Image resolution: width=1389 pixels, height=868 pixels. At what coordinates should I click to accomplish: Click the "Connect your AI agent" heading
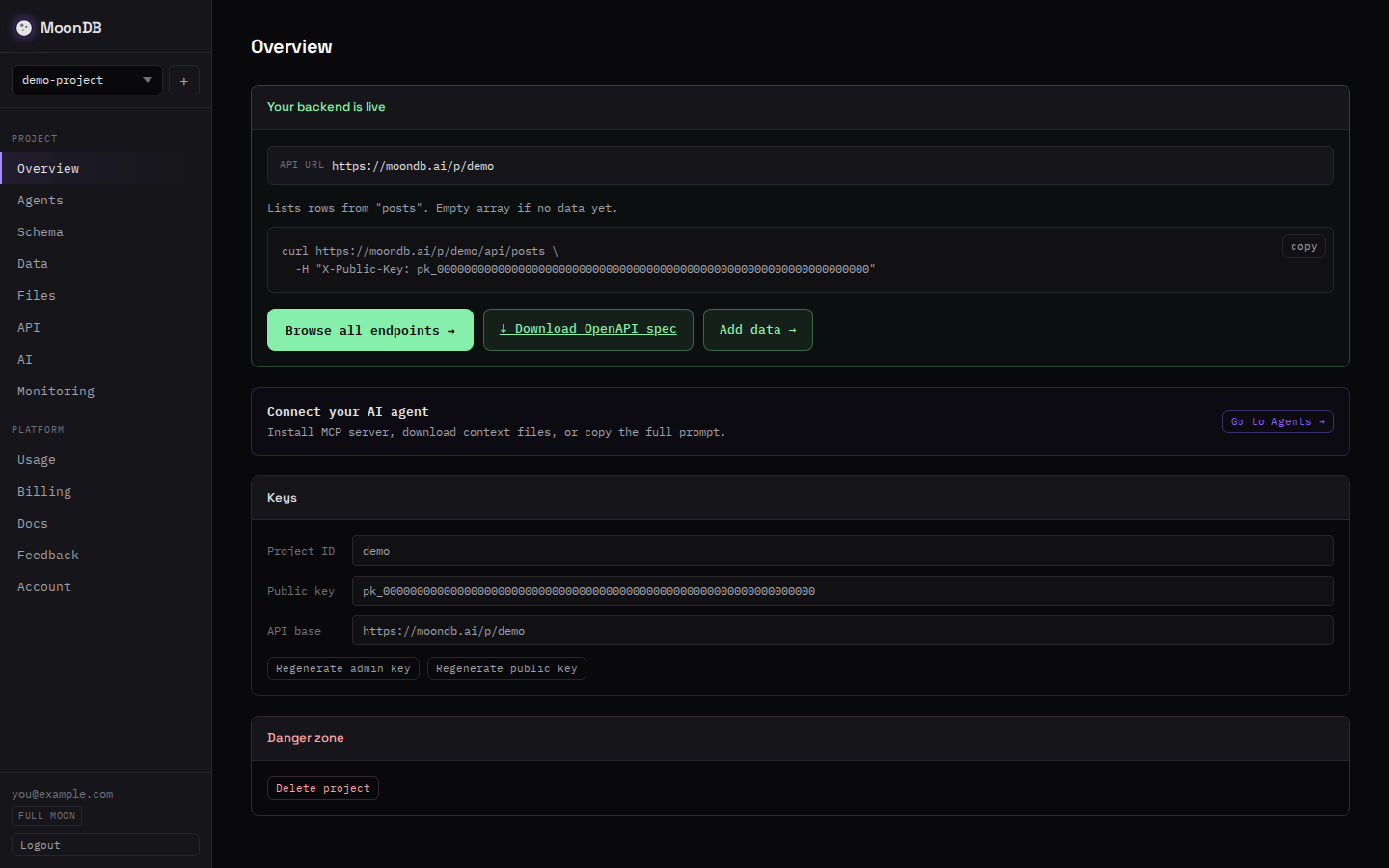(x=348, y=412)
